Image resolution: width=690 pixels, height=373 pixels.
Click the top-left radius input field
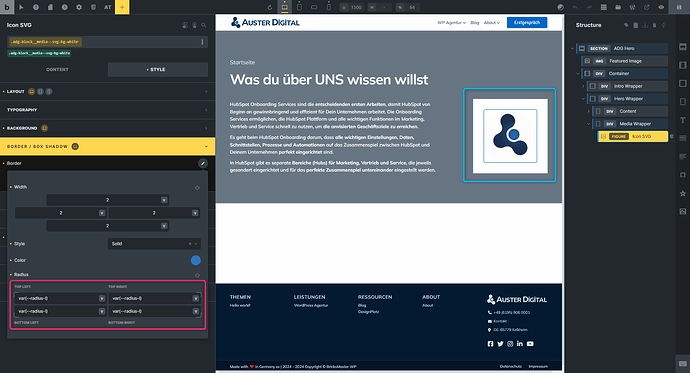60,298
